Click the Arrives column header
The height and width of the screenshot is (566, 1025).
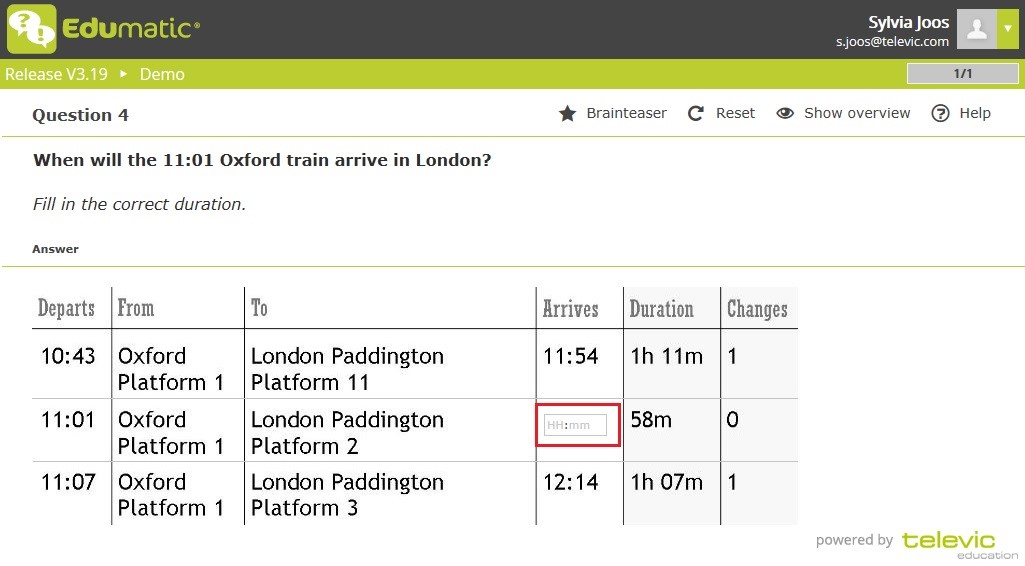[x=570, y=309]
